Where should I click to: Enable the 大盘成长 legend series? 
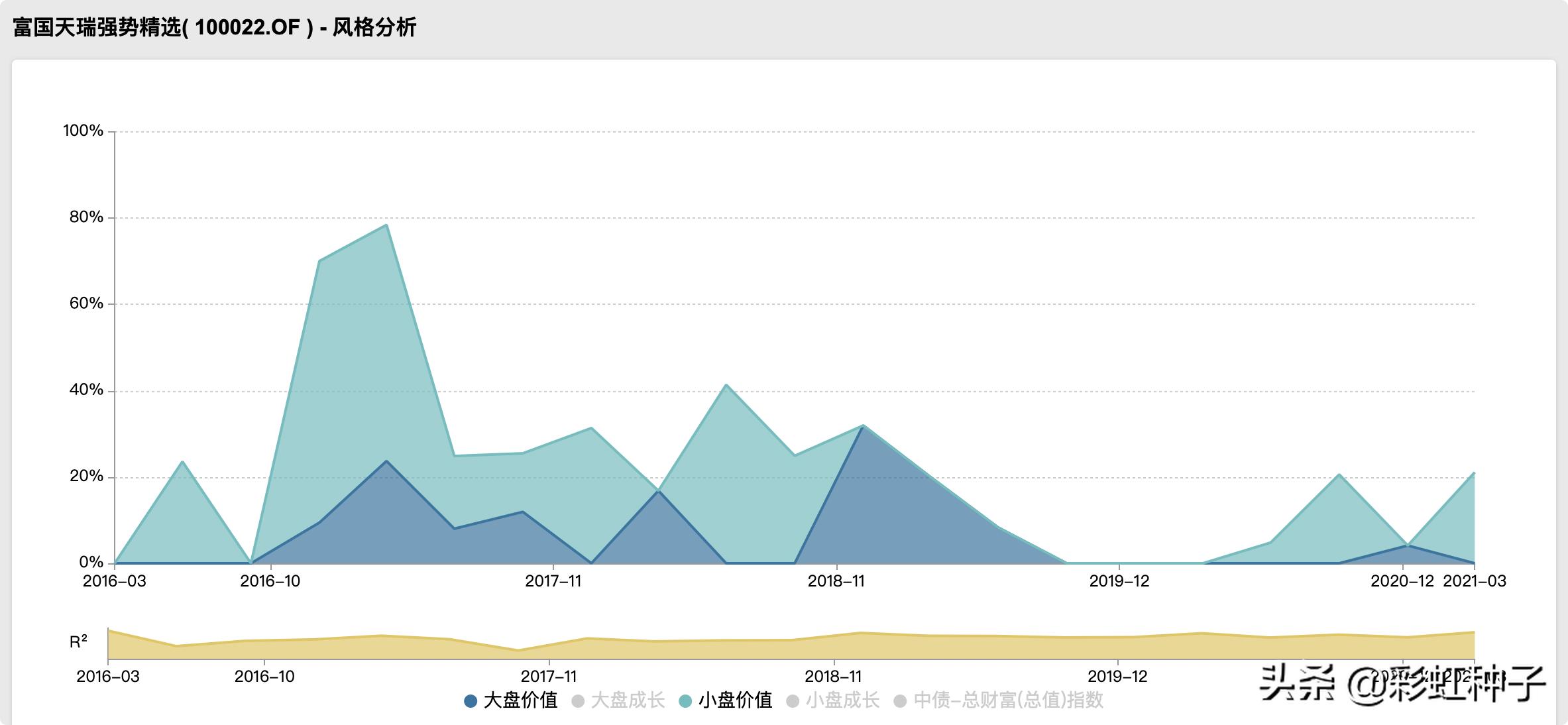click(x=627, y=700)
